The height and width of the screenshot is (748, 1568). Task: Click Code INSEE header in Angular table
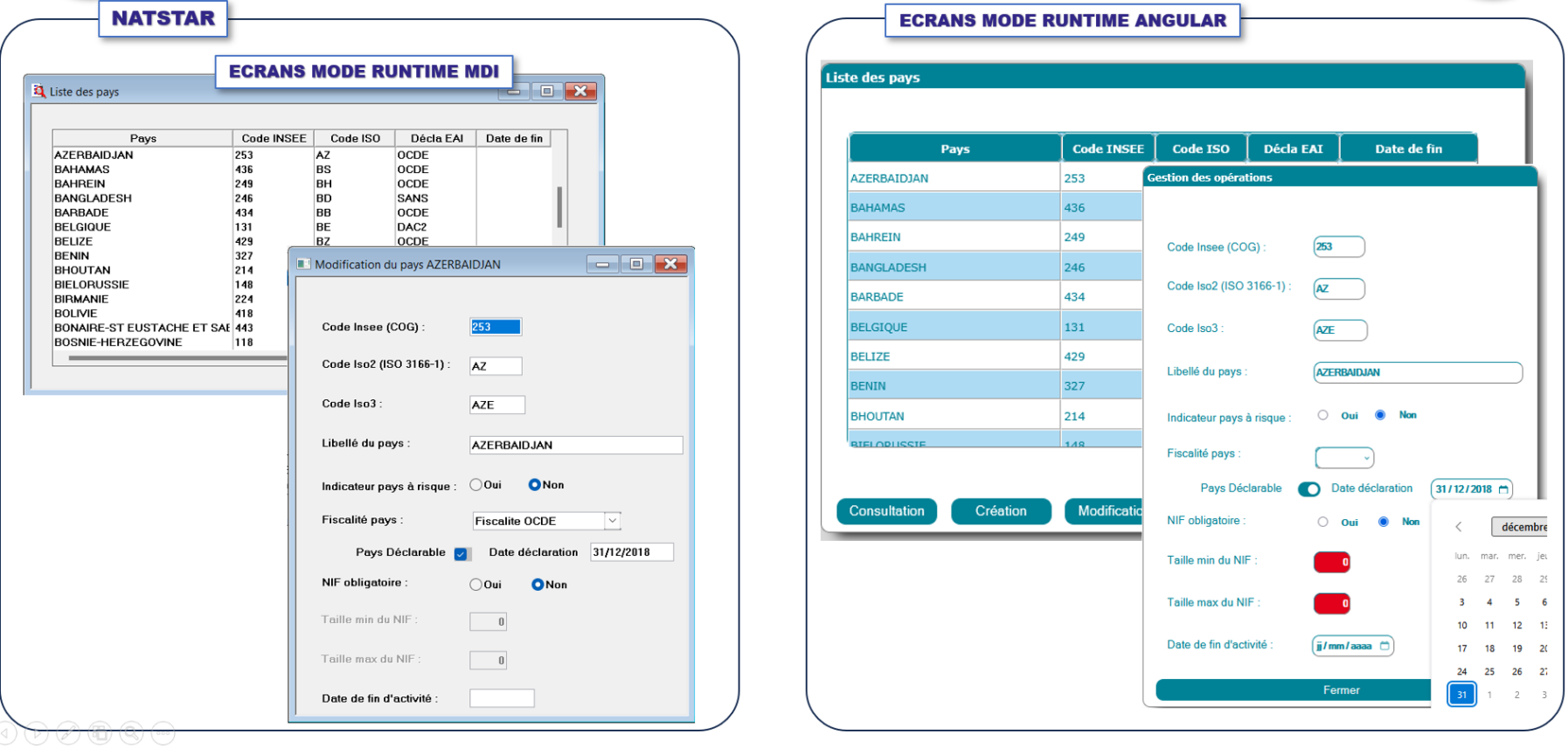(x=1108, y=149)
